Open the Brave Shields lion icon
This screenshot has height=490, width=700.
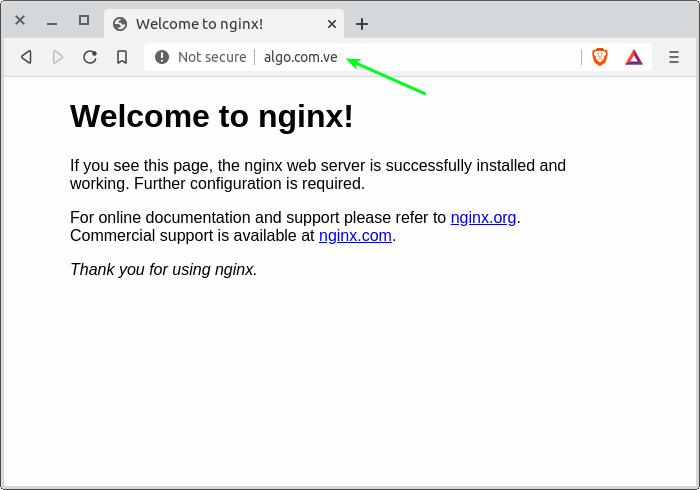coord(600,57)
